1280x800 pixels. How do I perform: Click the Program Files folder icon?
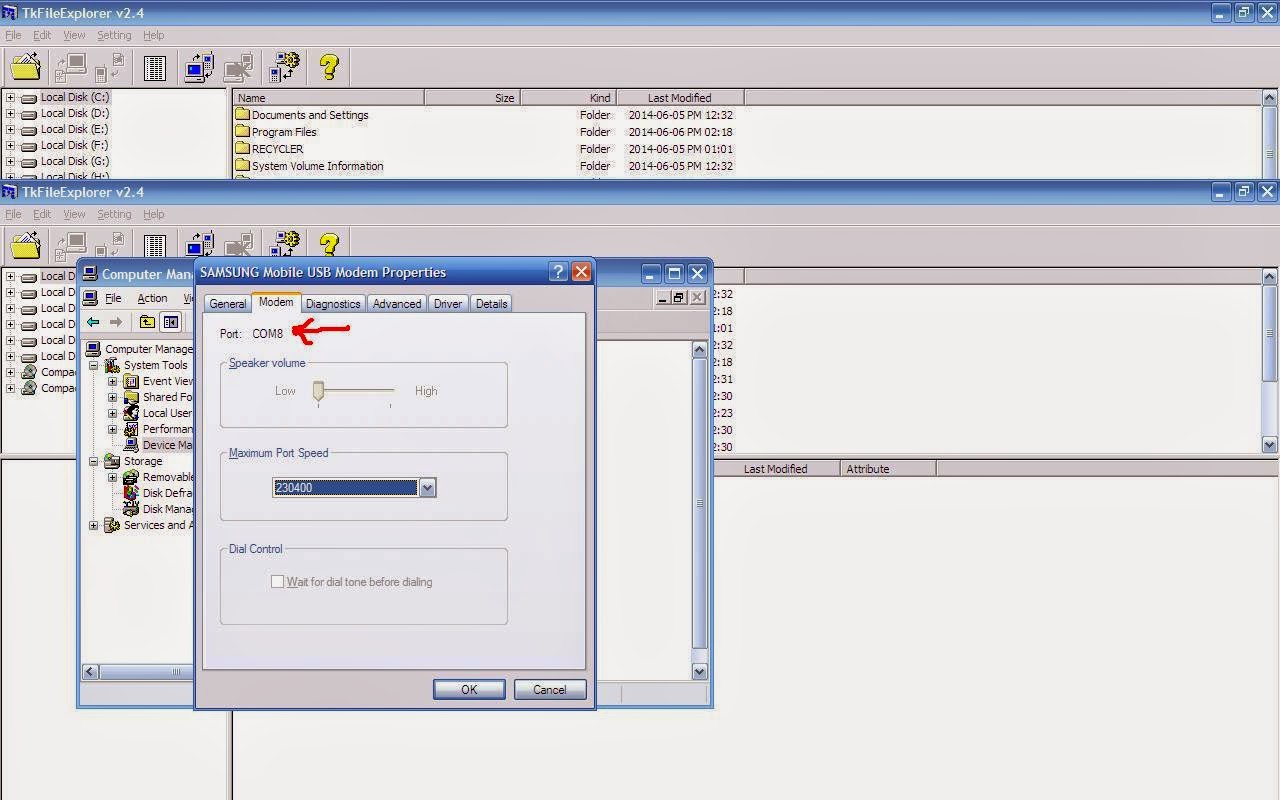tap(242, 132)
